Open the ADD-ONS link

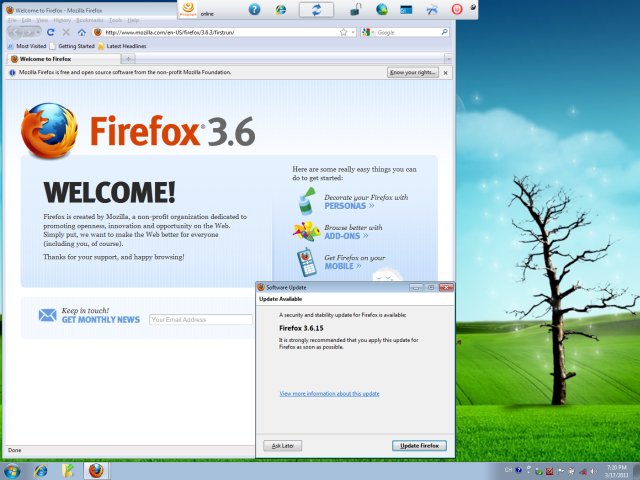coord(346,236)
